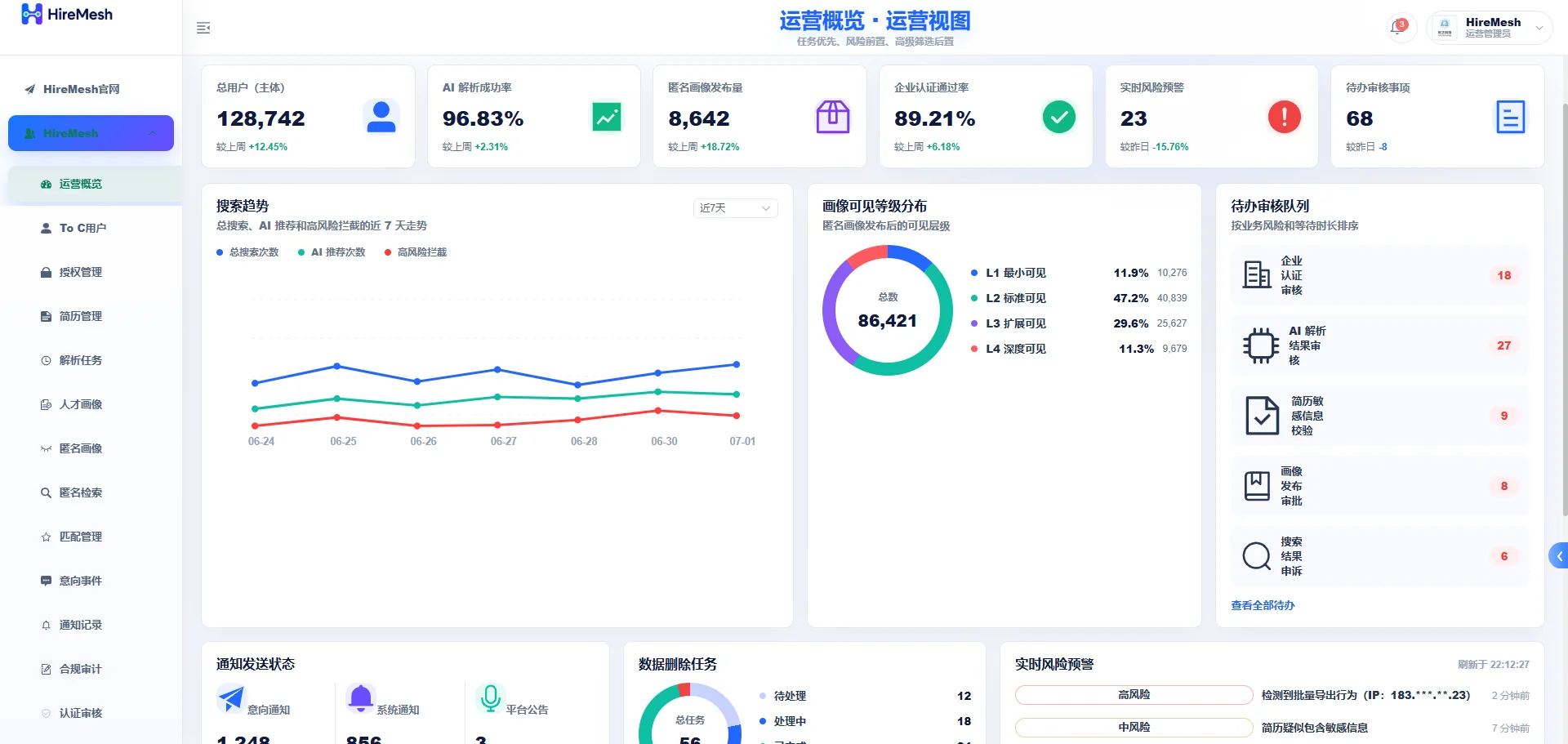Image resolution: width=1568 pixels, height=744 pixels.
Task: Open the 近7天 time range dropdown
Action: coord(735,208)
